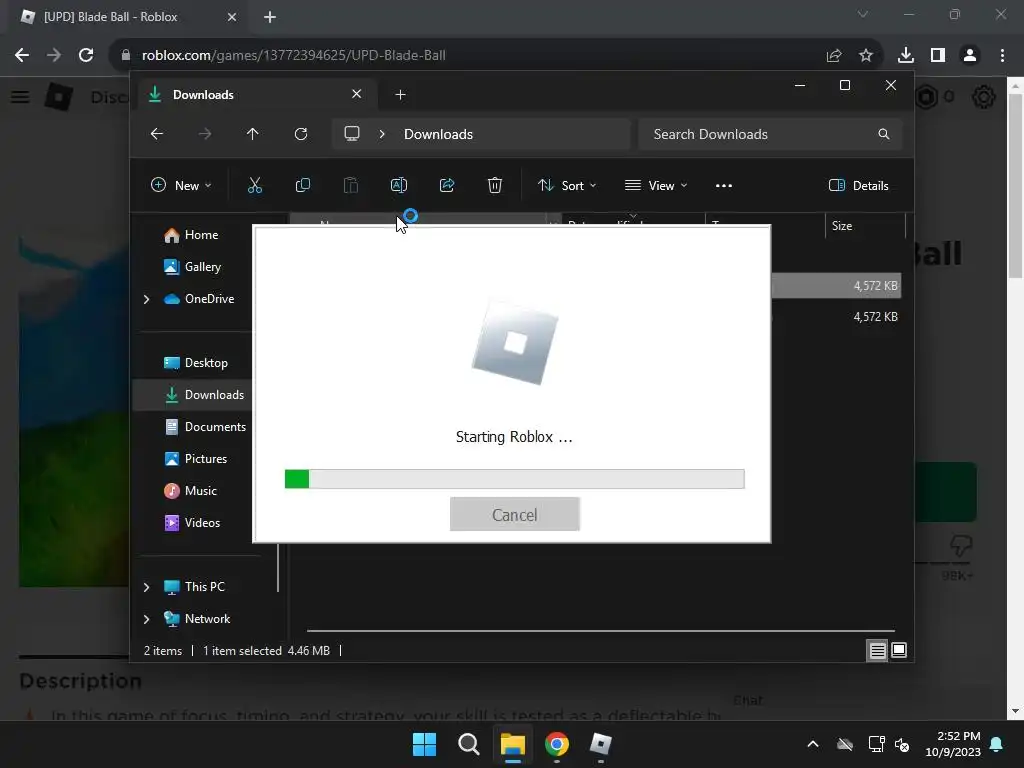Click Roblox icon in taskbar
This screenshot has width=1024, height=768.
coord(601,744)
